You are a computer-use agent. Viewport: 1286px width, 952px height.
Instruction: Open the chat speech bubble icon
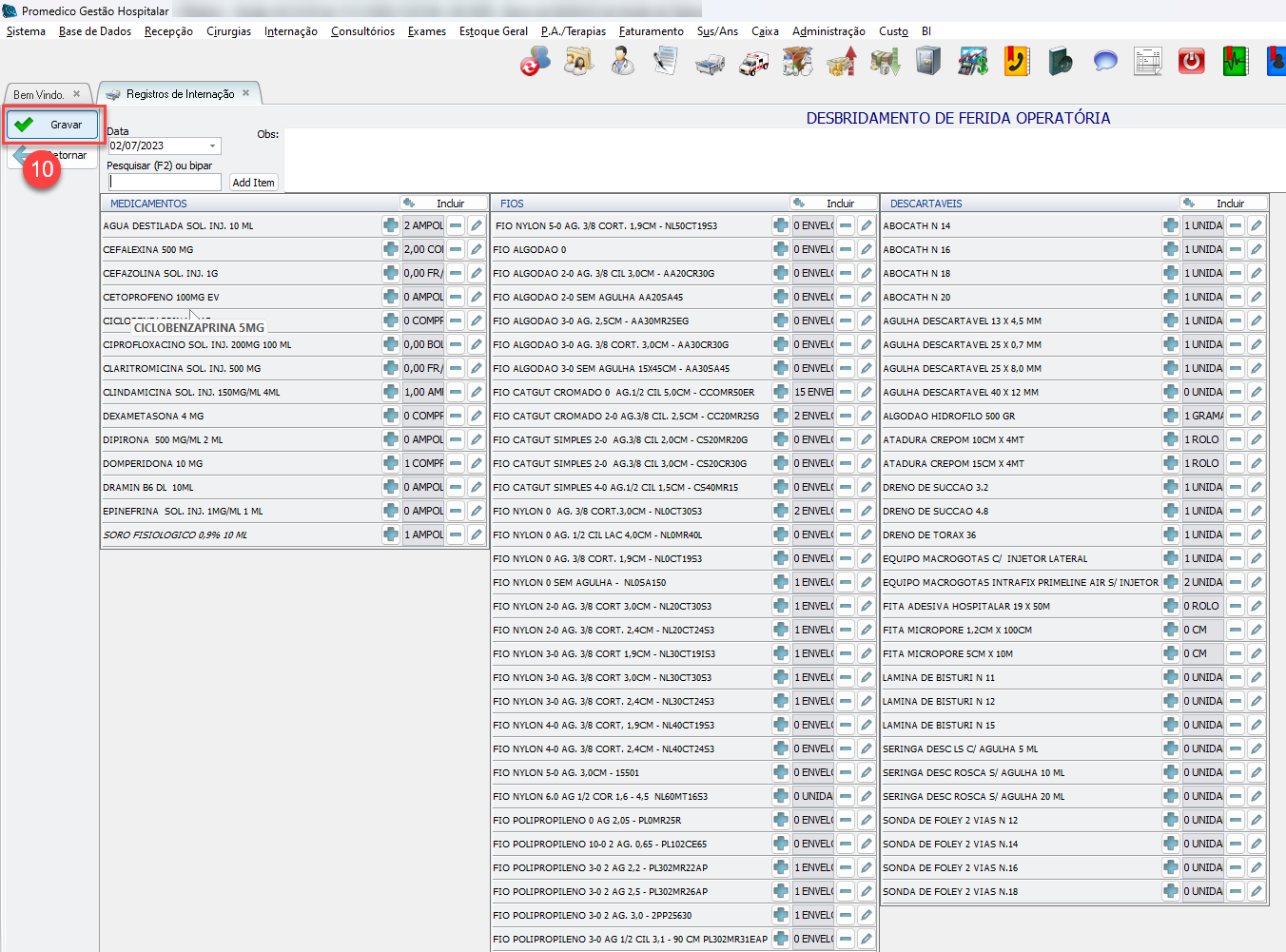click(1104, 62)
